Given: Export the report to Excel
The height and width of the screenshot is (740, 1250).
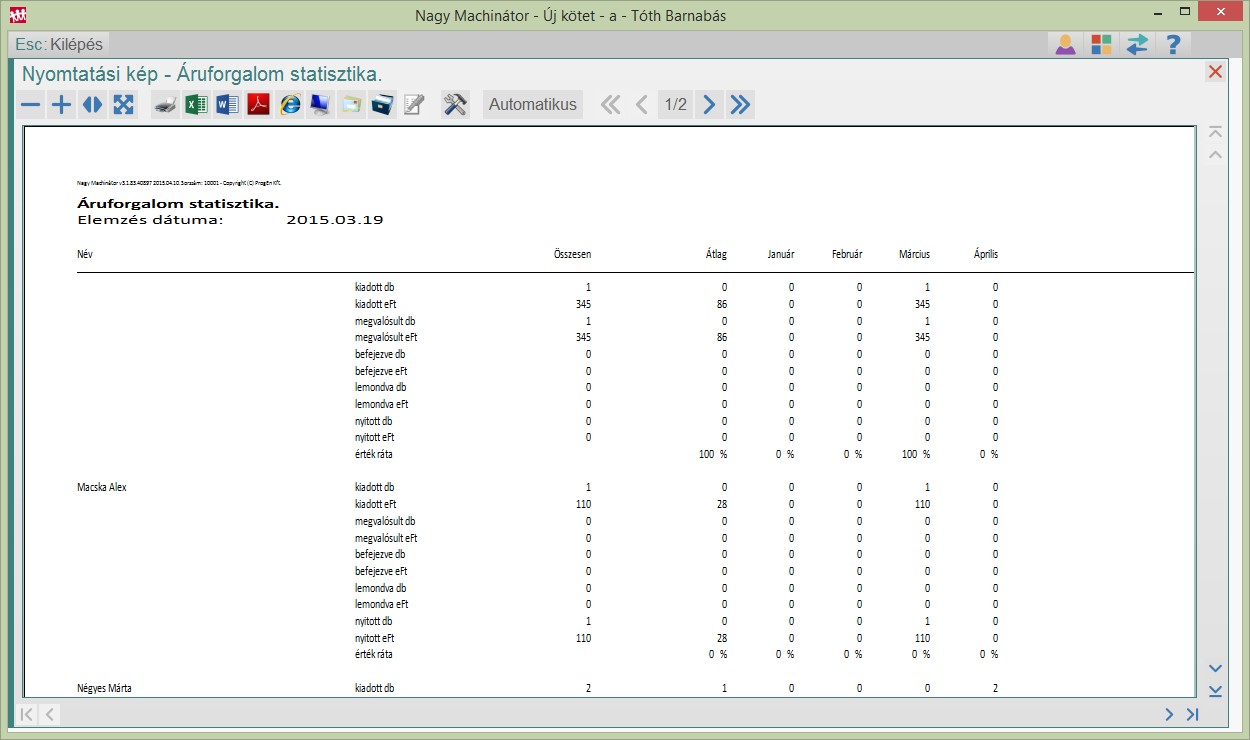Looking at the screenshot, I should pos(197,105).
